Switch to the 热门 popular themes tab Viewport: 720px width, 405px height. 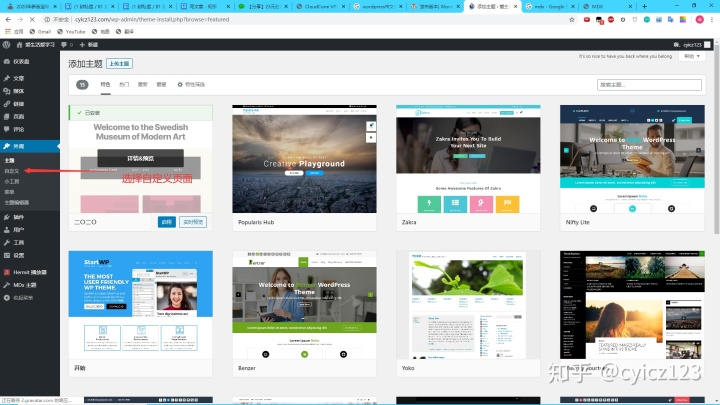[124, 85]
